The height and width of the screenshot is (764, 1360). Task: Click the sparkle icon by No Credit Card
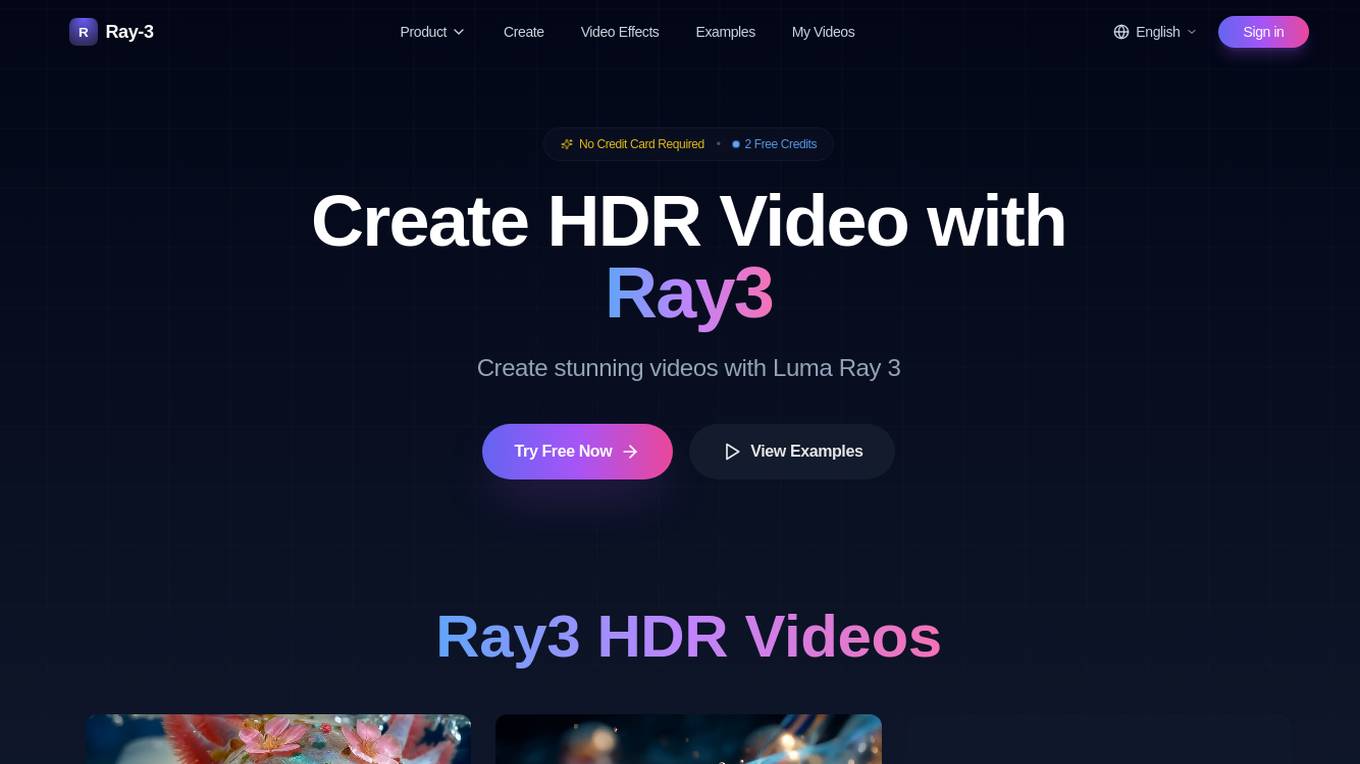click(x=567, y=144)
